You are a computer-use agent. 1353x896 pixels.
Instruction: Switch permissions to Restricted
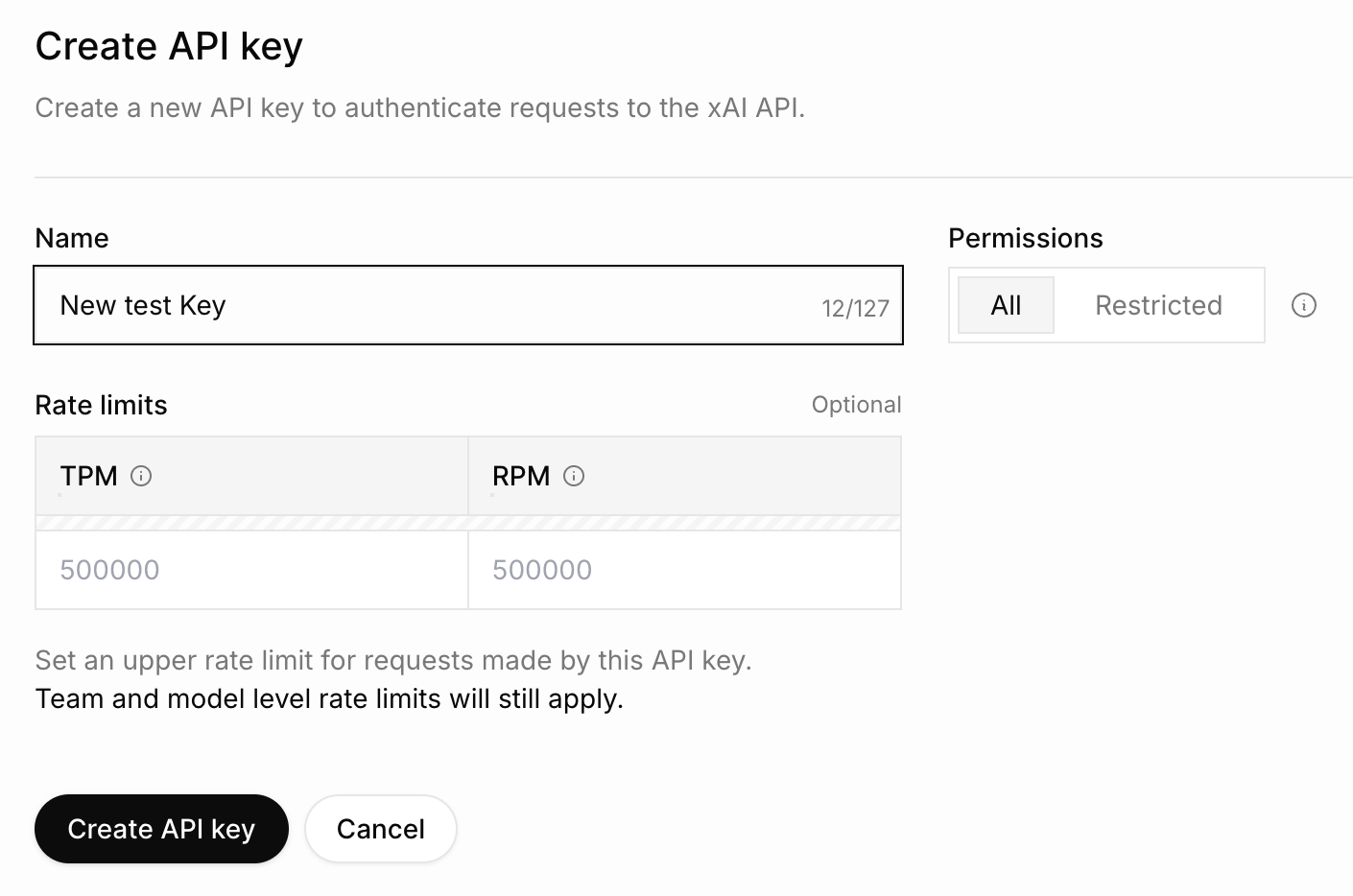(x=1157, y=305)
